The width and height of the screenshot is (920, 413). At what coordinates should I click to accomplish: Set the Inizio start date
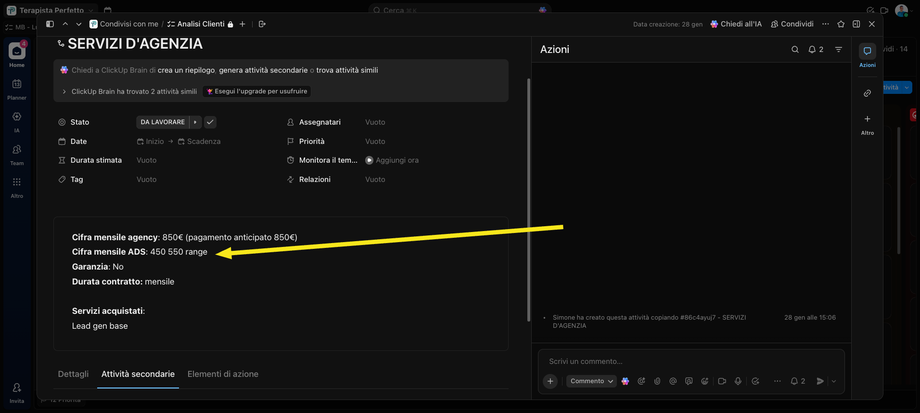[150, 141]
